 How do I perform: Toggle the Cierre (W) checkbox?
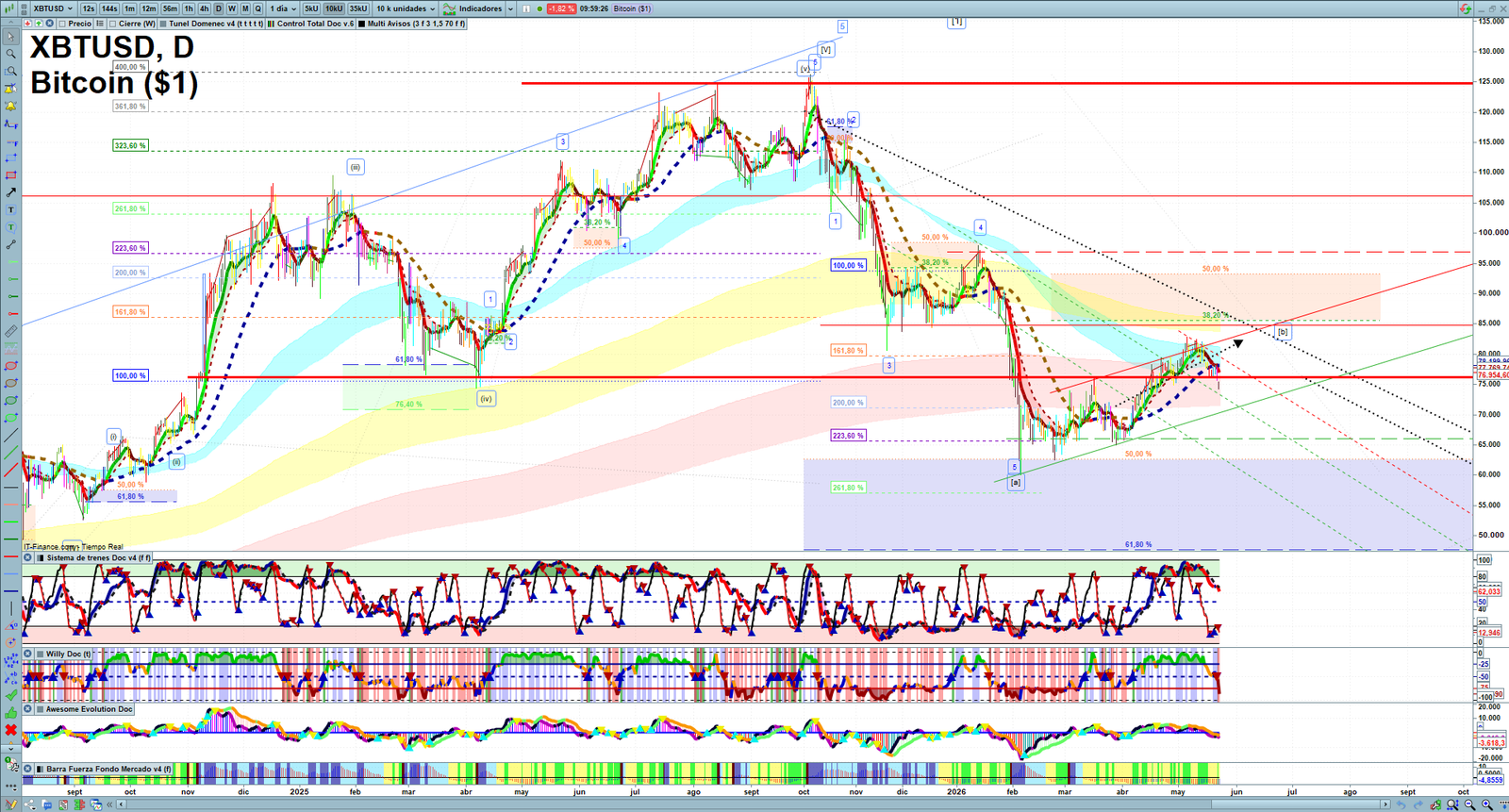[112, 24]
